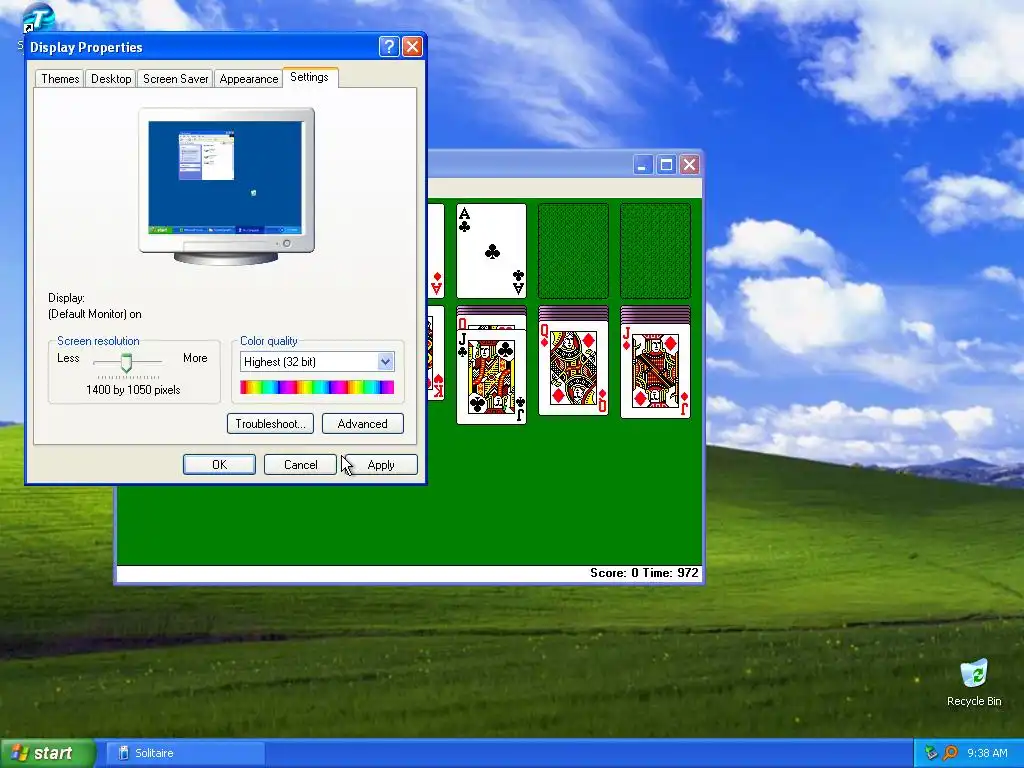The height and width of the screenshot is (768, 1024).
Task: Click the Jack of Diamonds card
Action: [656, 371]
